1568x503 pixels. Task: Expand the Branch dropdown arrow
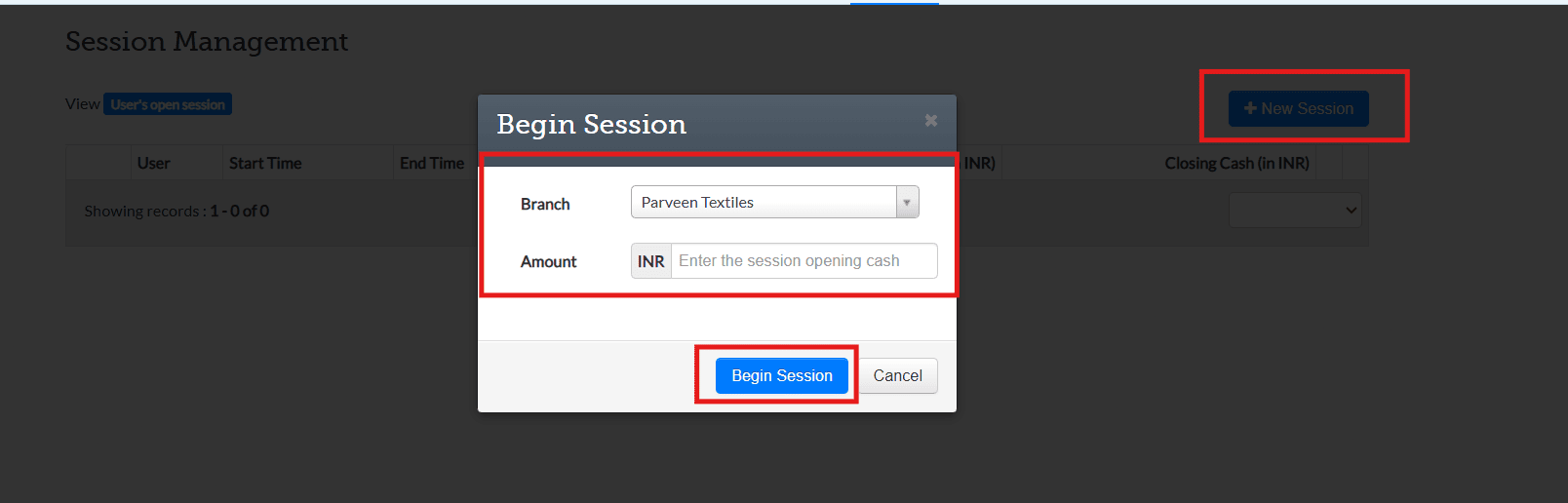coord(907,203)
